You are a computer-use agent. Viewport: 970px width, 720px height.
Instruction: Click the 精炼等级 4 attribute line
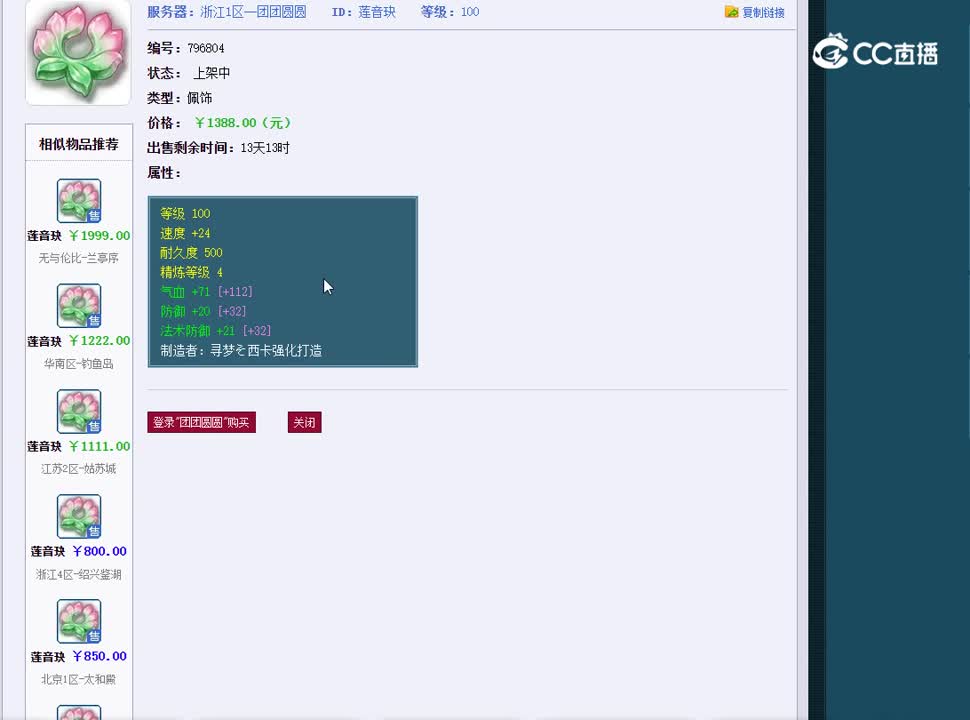point(191,272)
